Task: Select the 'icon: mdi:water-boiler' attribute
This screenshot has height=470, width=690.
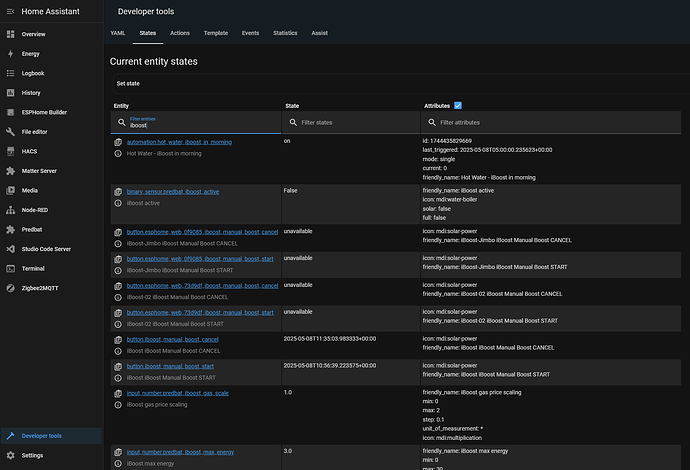Action: coord(450,199)
